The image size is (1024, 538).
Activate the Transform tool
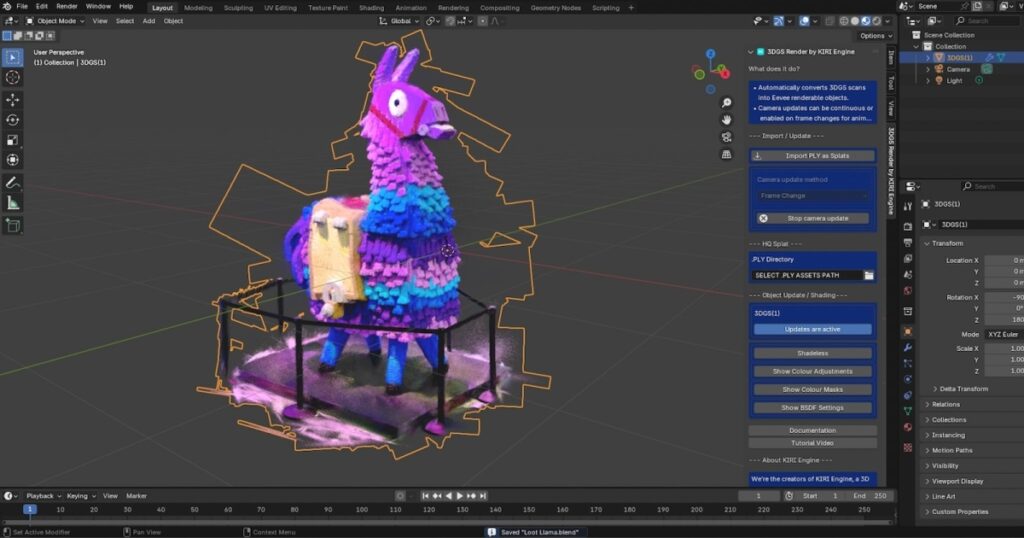coord(12,160)
